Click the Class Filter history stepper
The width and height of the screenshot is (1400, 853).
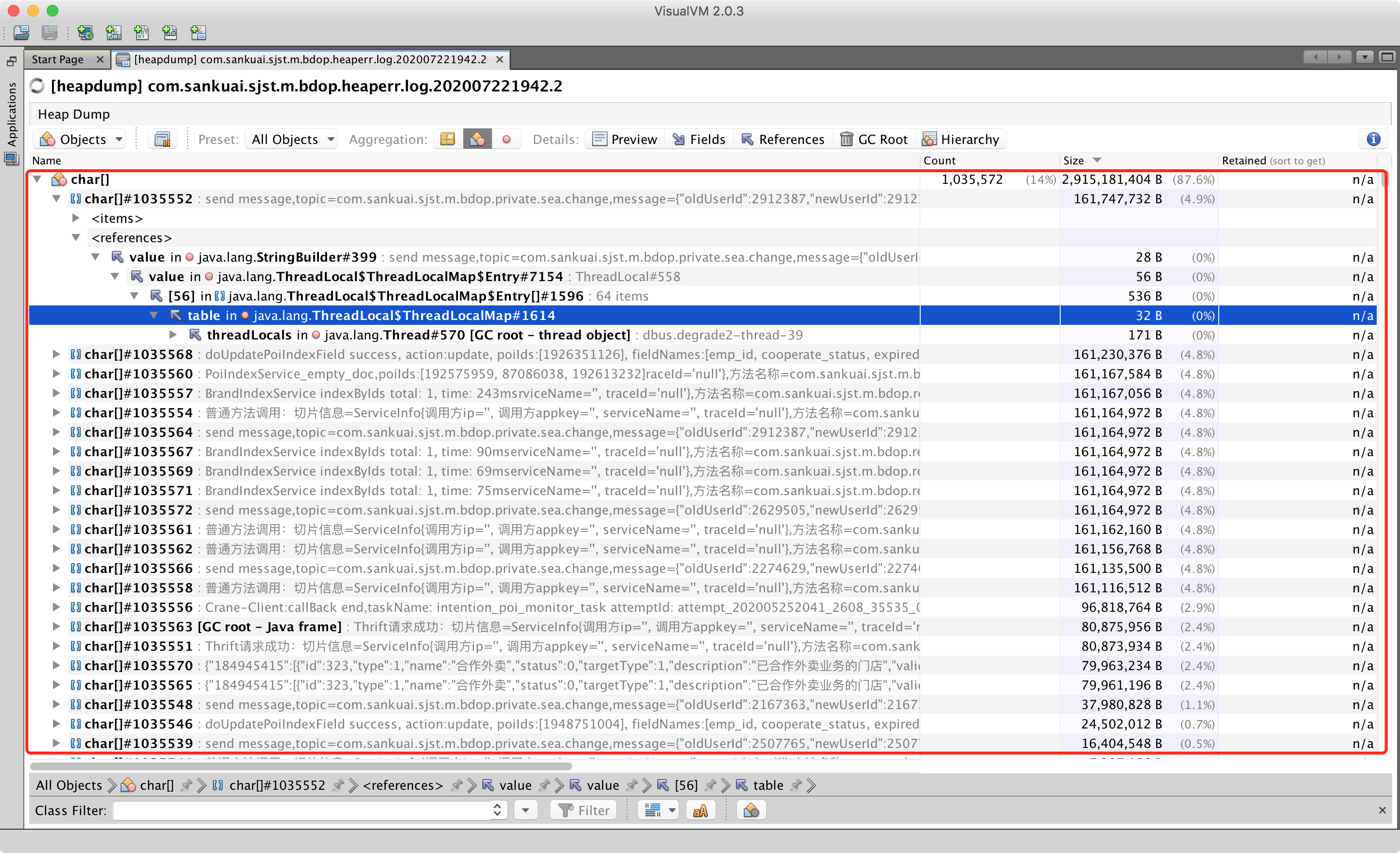point(498,810)
